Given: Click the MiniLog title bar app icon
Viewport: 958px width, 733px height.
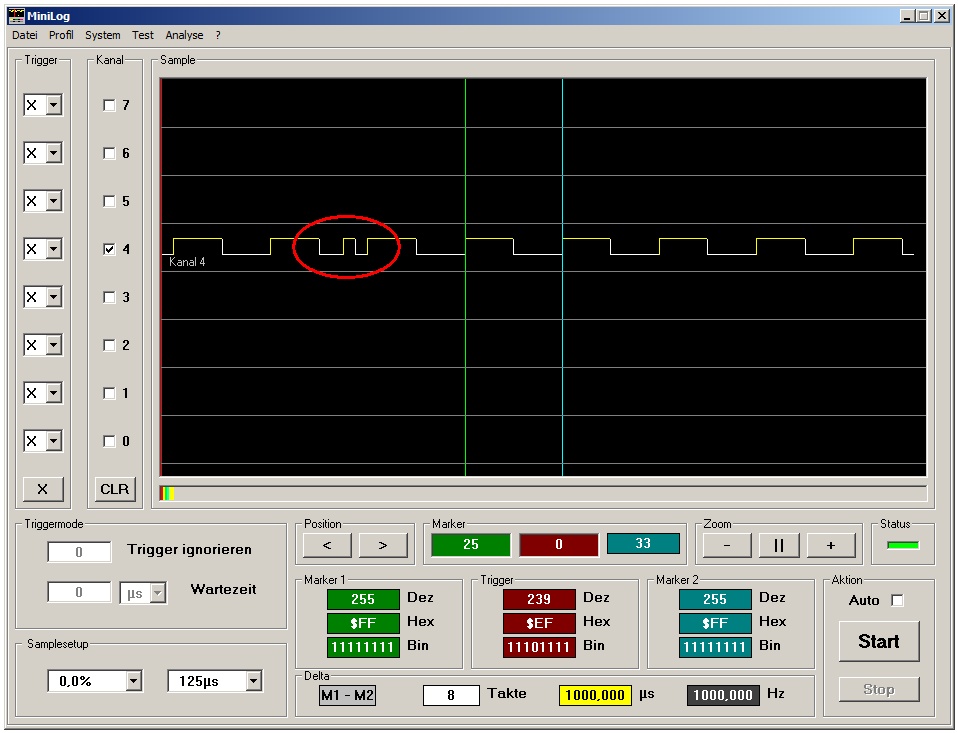Looking at the screenshot, I should coord(16,16).
